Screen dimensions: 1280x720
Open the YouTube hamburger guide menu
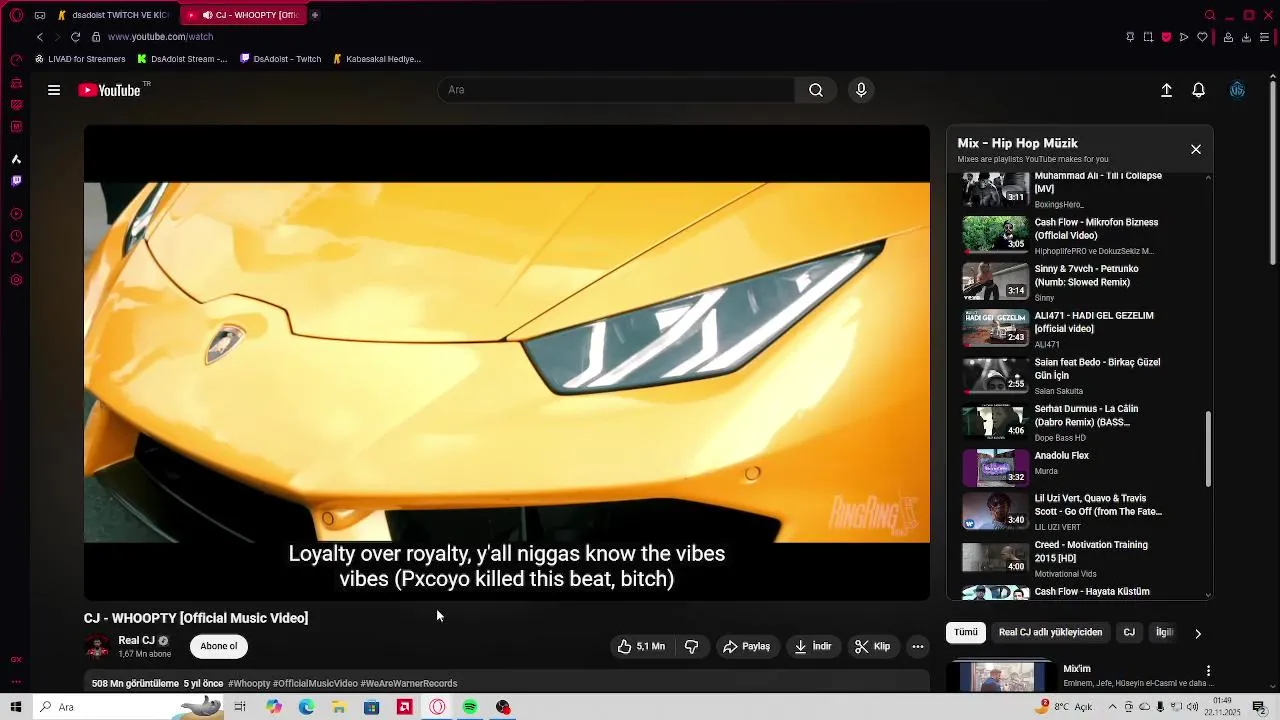[x=54, y=90]
